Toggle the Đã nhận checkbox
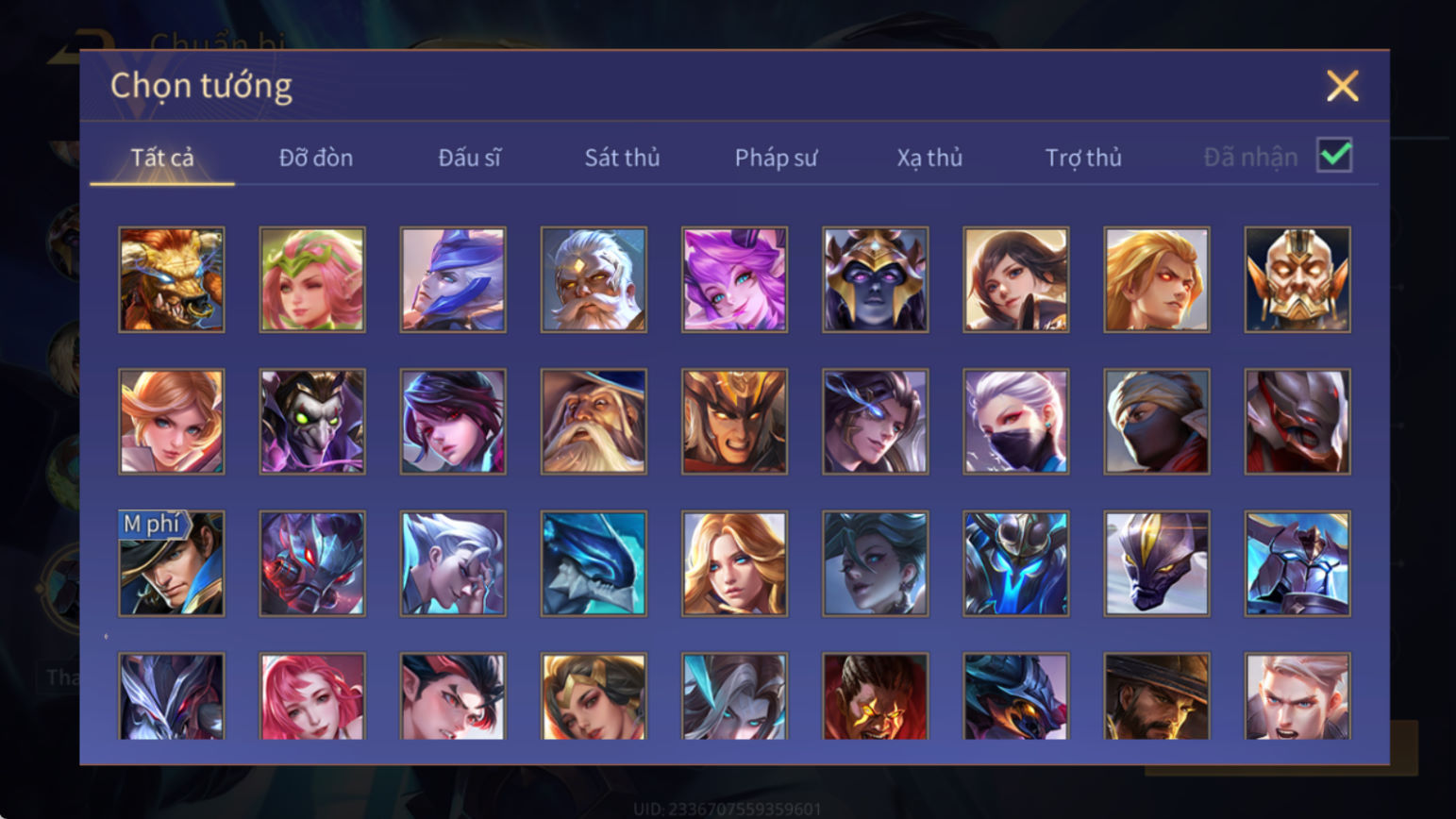Image resolution: width=1456 pixels, height=819 pixels. click(x=1334, y=155)
